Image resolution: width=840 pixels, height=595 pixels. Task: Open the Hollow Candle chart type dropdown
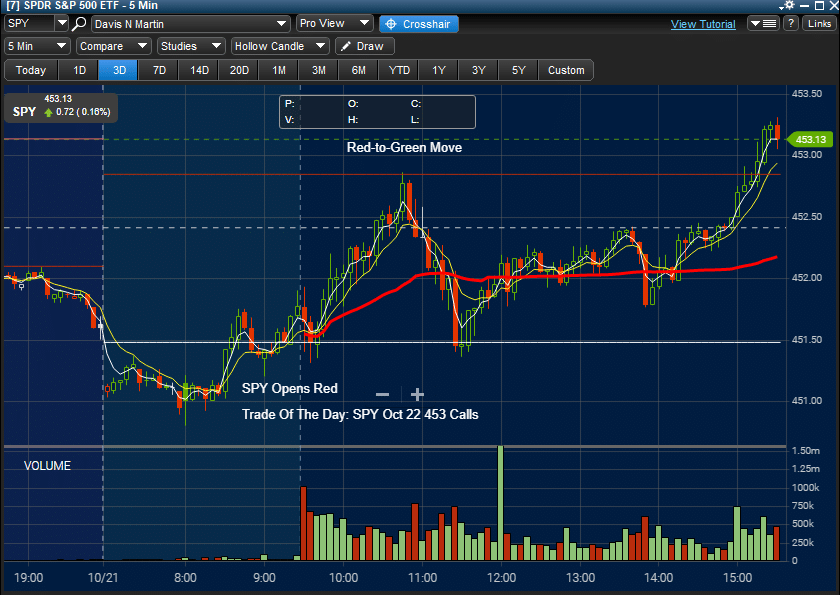pos(280,46)
